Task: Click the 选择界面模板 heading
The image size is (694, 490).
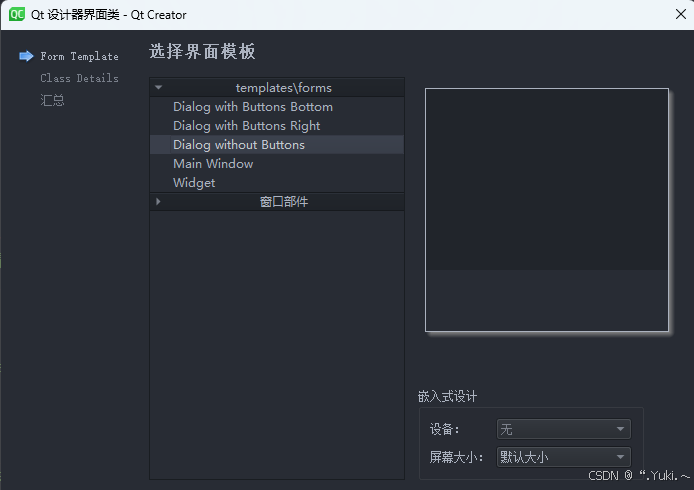Action: 202,51
